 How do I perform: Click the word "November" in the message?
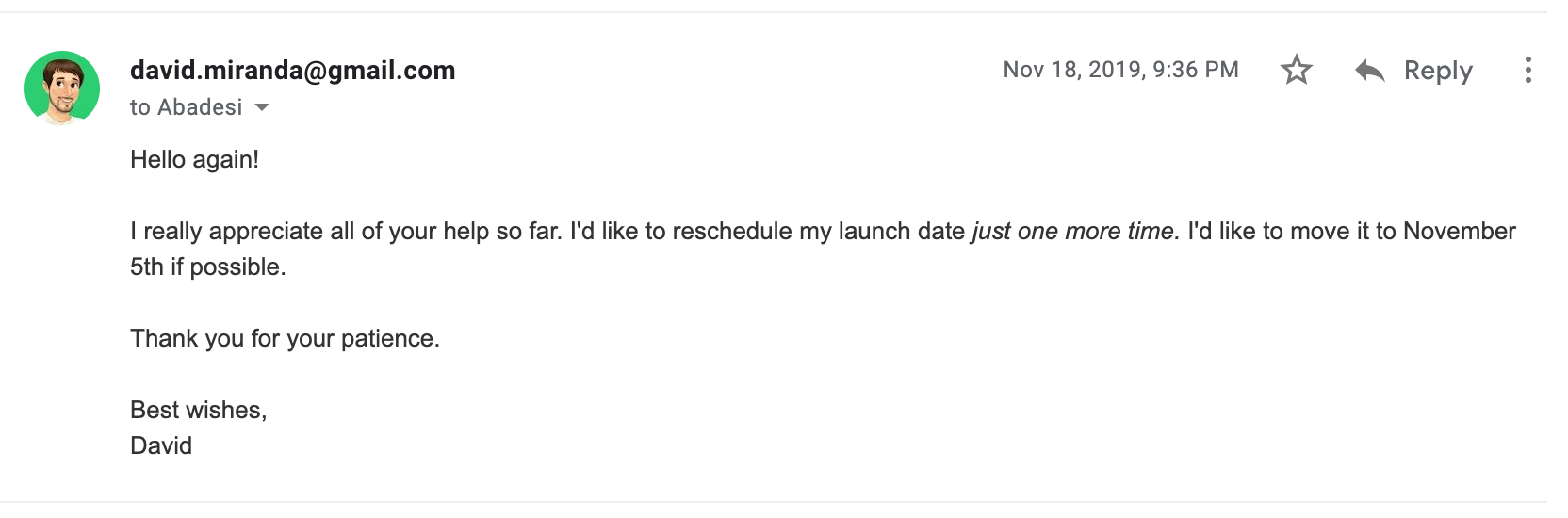[1459, 232]
